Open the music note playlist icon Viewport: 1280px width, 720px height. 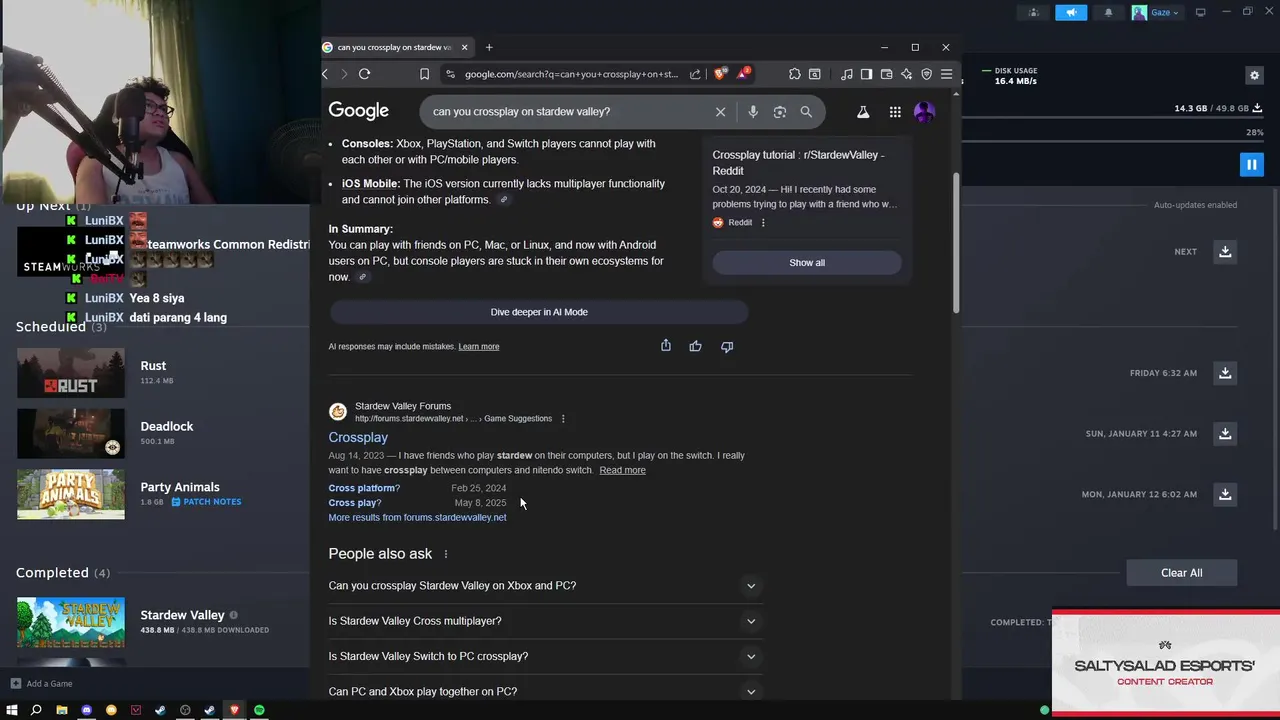pos(847,74)
